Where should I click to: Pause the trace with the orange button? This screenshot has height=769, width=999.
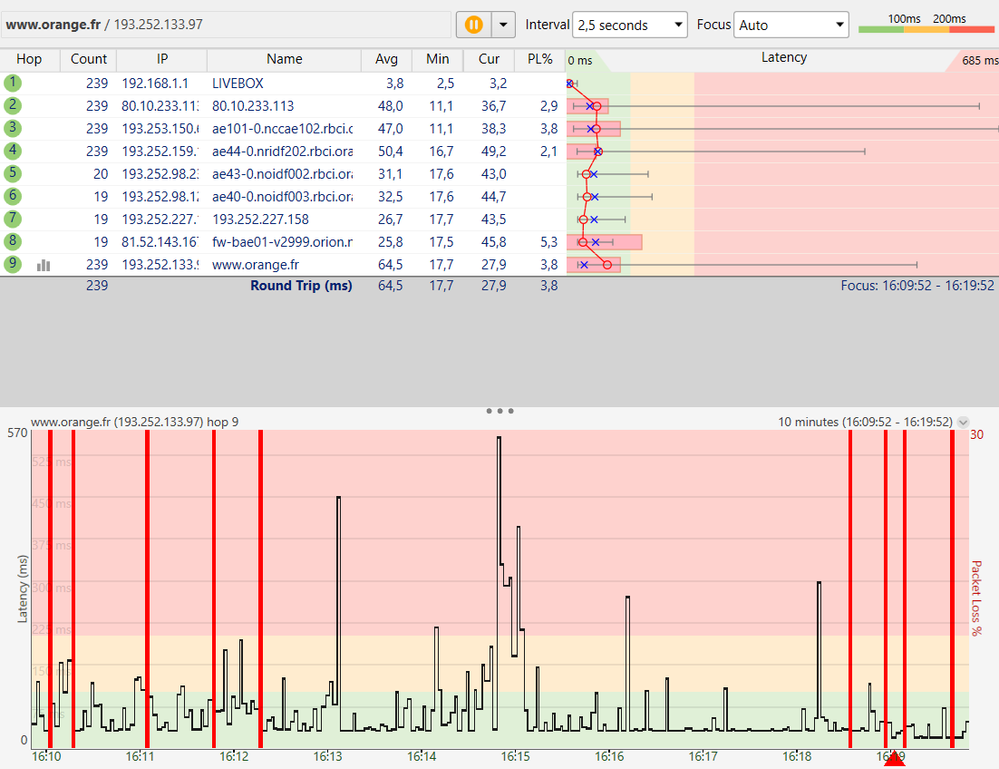472,24
